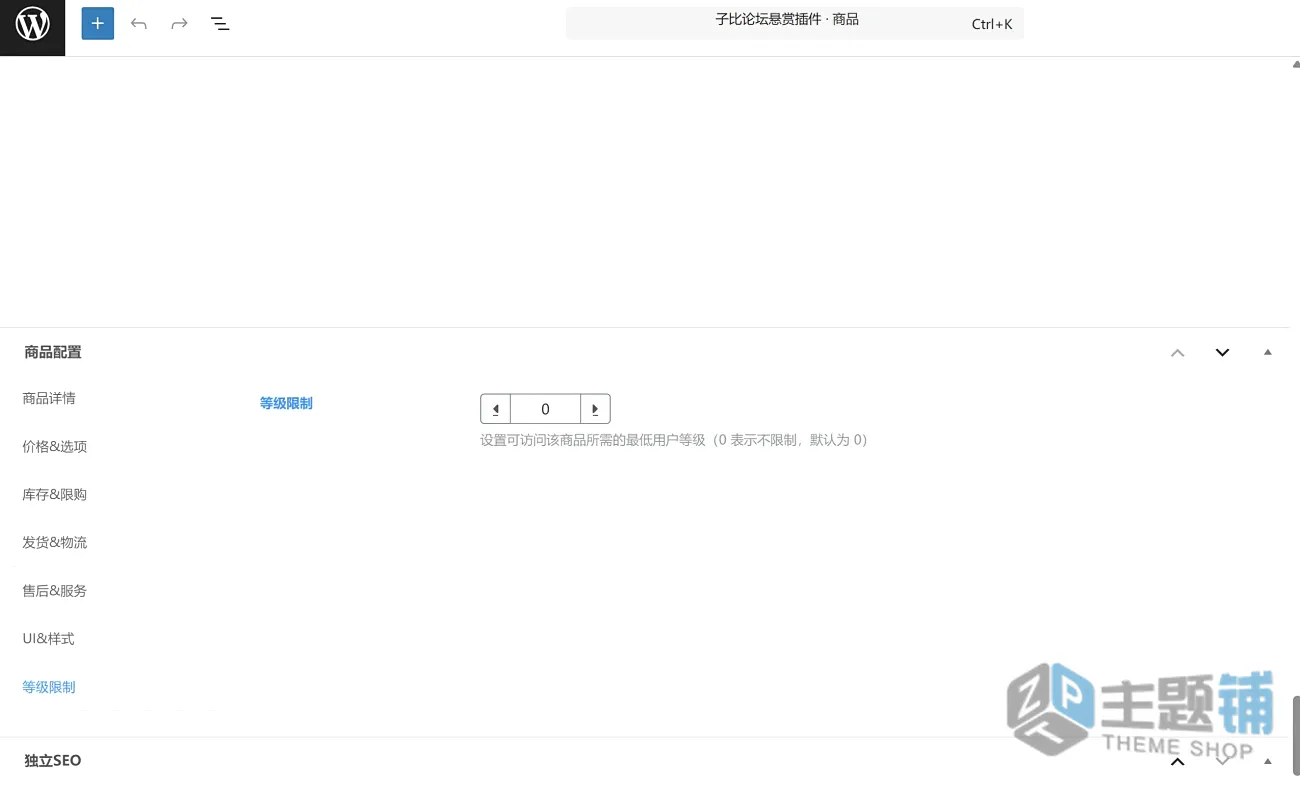
Task: Undo the last change
Action: 139,24
